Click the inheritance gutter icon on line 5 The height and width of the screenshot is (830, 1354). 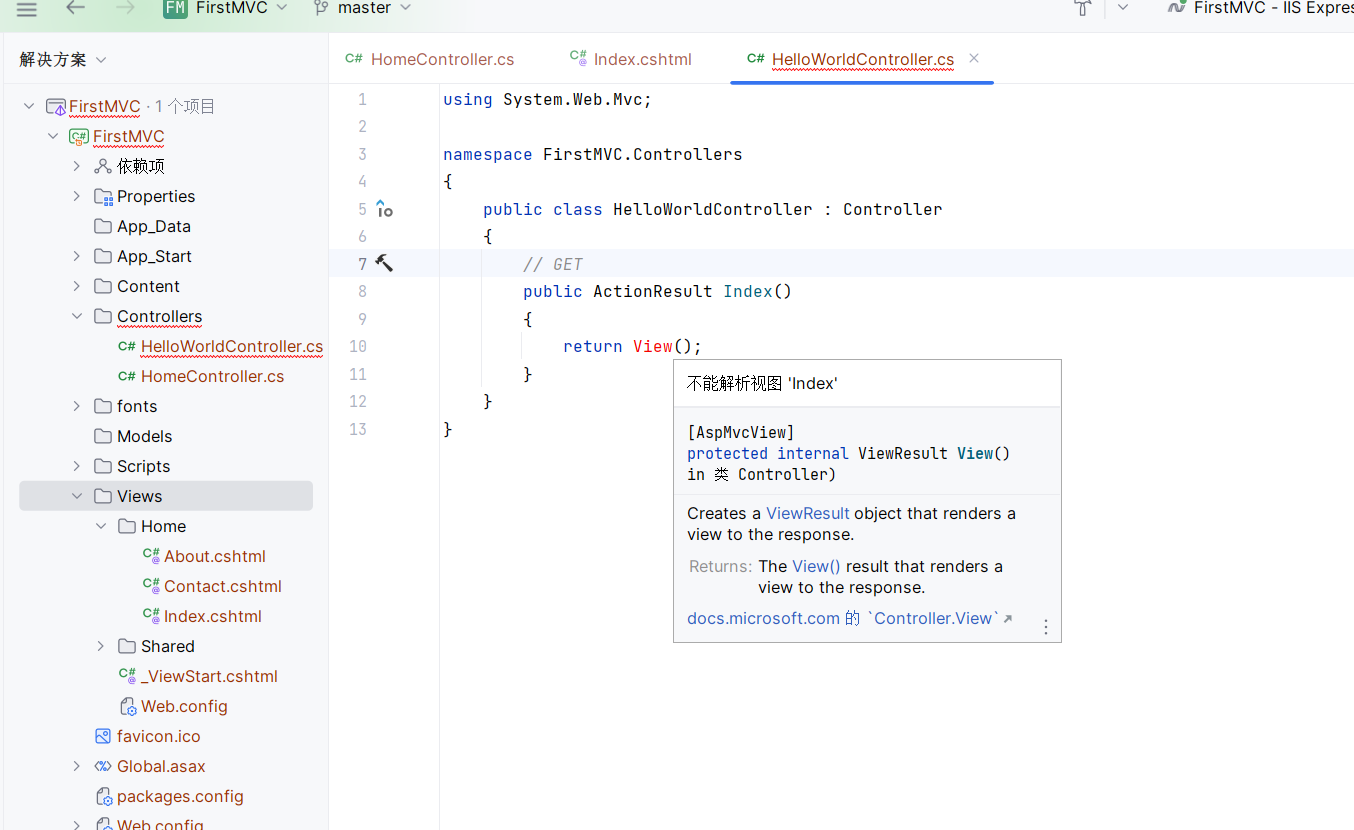[x=384, y=209]
